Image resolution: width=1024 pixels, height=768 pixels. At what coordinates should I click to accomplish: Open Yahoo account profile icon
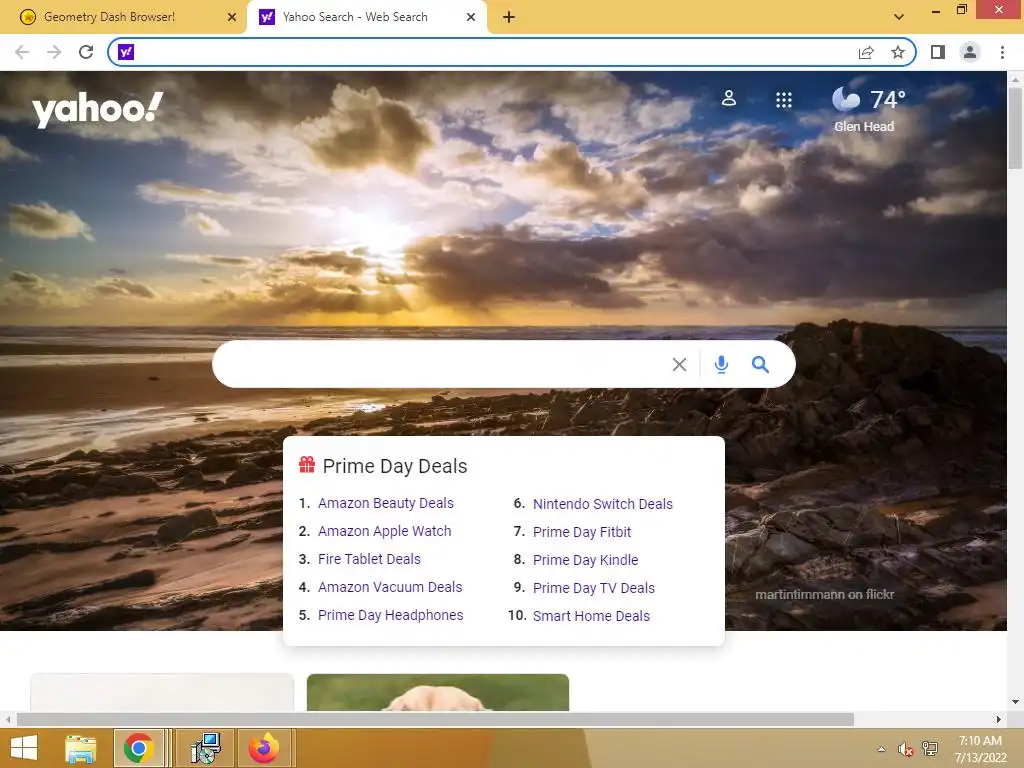click(729, 99)
